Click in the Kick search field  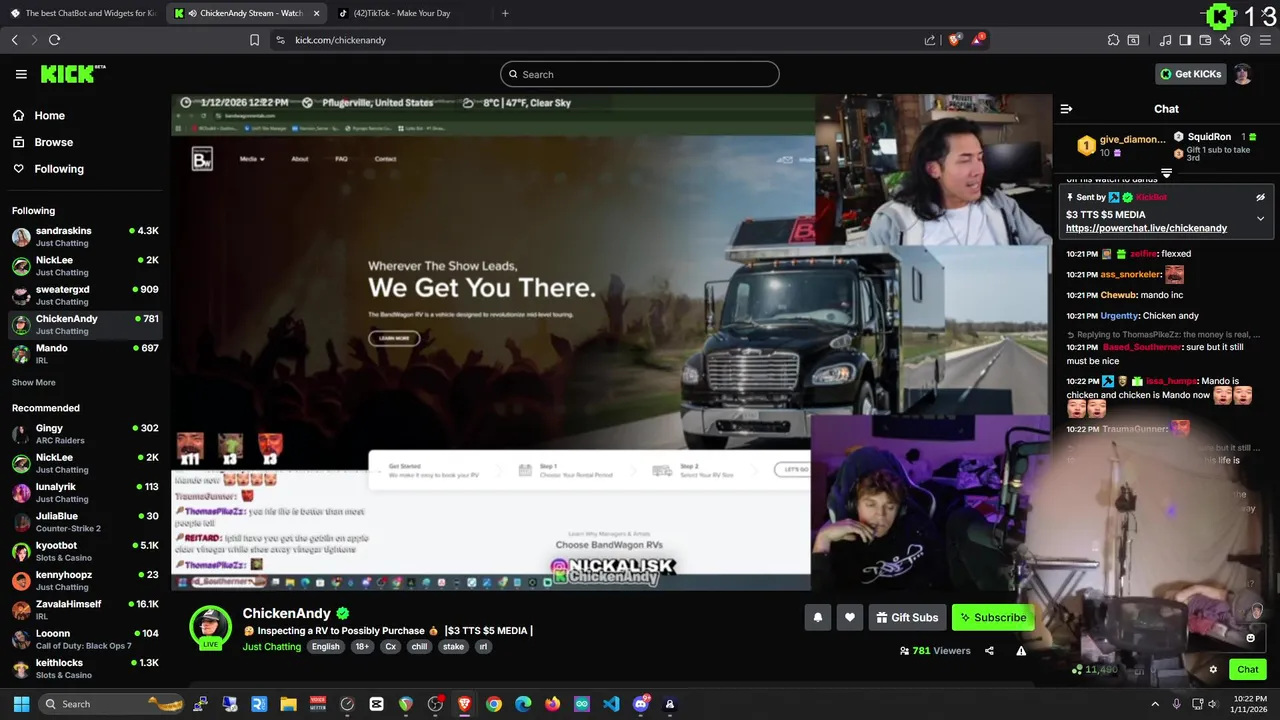coord(640,74)
